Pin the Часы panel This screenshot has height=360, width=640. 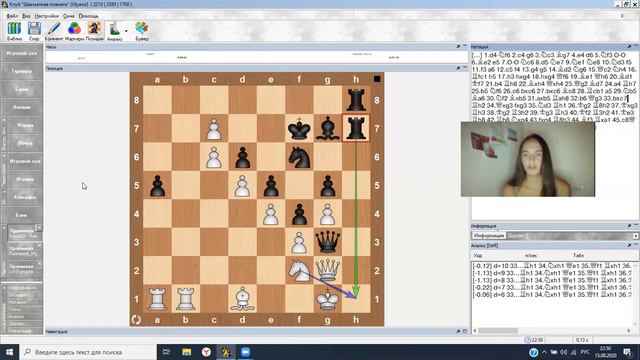pyautogui.click(x=458, y=47)
